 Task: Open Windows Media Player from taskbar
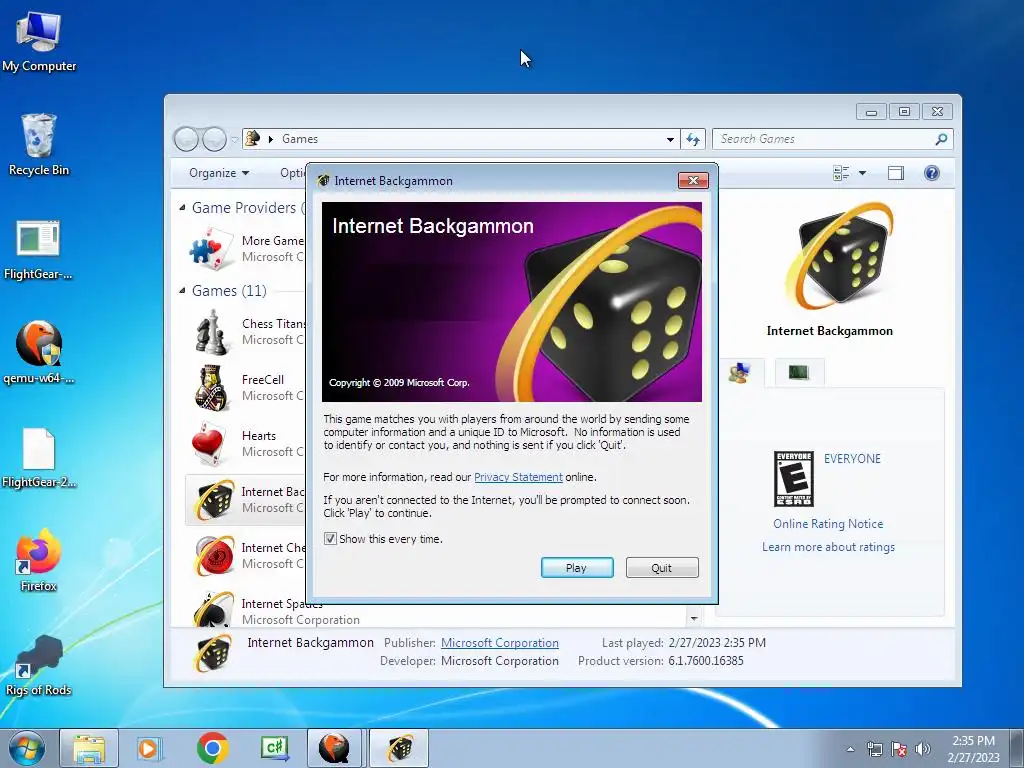pos(150,748)
